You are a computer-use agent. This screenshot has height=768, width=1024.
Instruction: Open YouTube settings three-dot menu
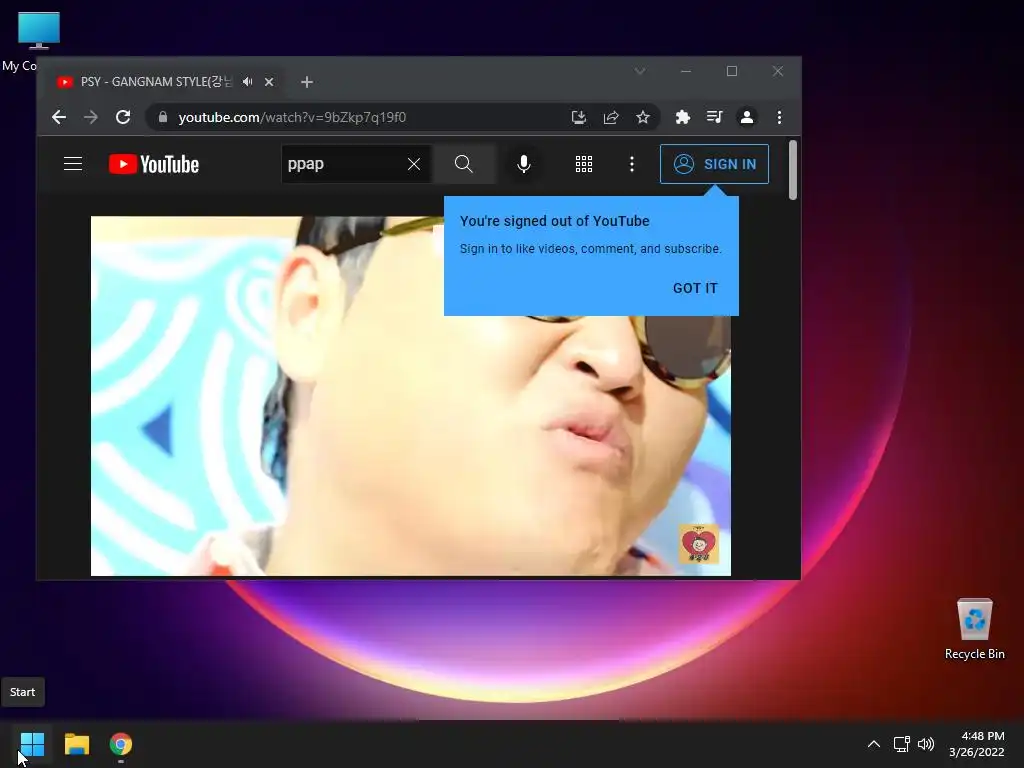tap(632, 164)
